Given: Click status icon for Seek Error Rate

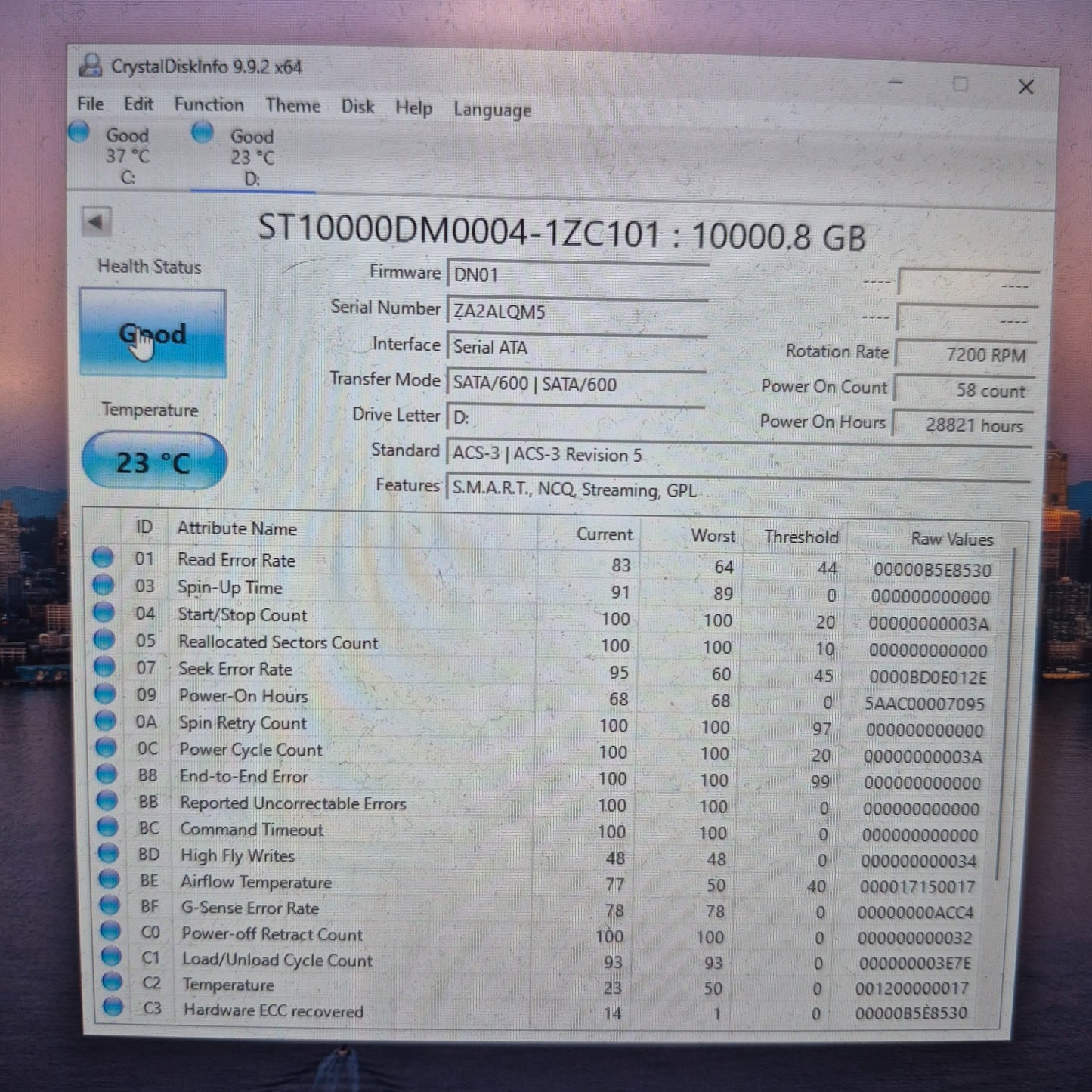Looking at the screenshot, I should pyautogui.click(x=104, y=667).
